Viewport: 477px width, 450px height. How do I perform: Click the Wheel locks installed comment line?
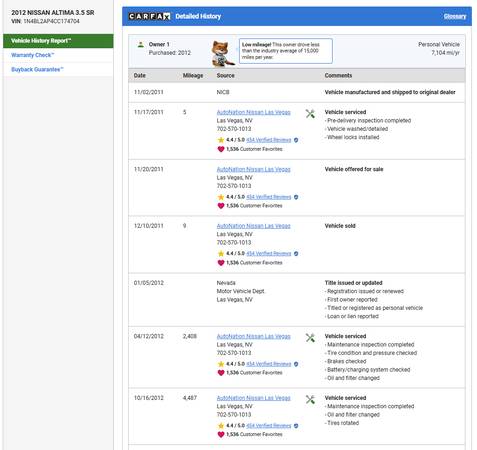(x=352, y=137)
